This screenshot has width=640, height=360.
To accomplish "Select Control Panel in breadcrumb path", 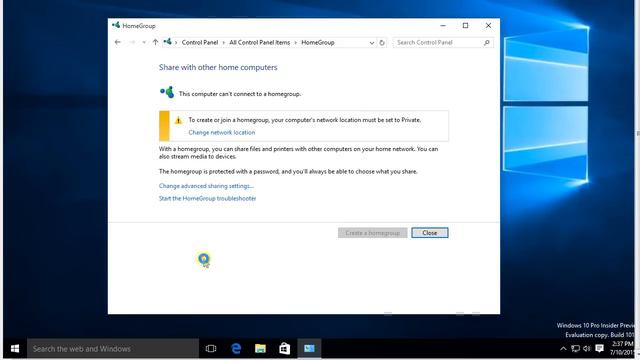I will click(200, 42).
